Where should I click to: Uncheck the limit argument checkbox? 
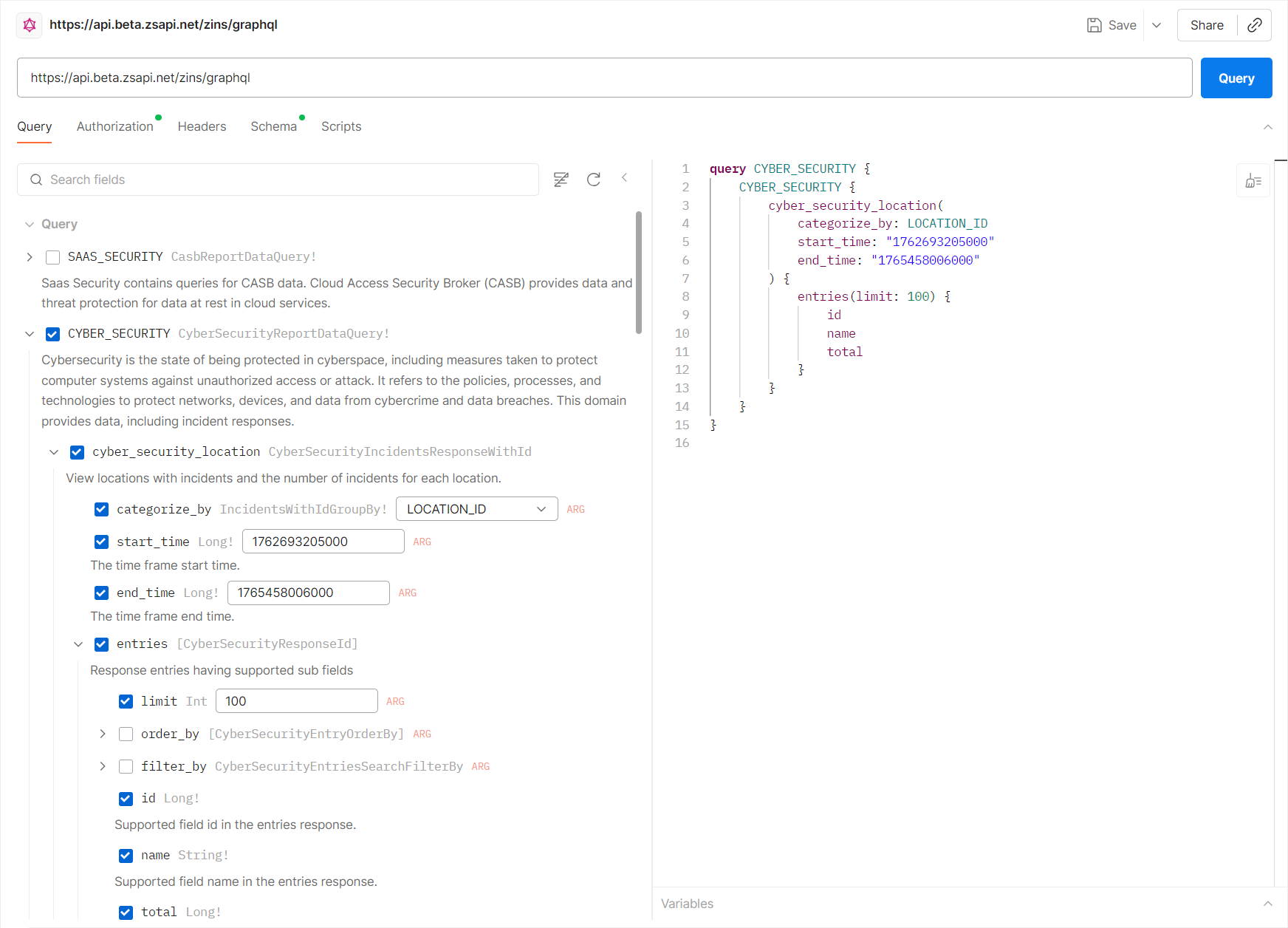tap(126, 702)
